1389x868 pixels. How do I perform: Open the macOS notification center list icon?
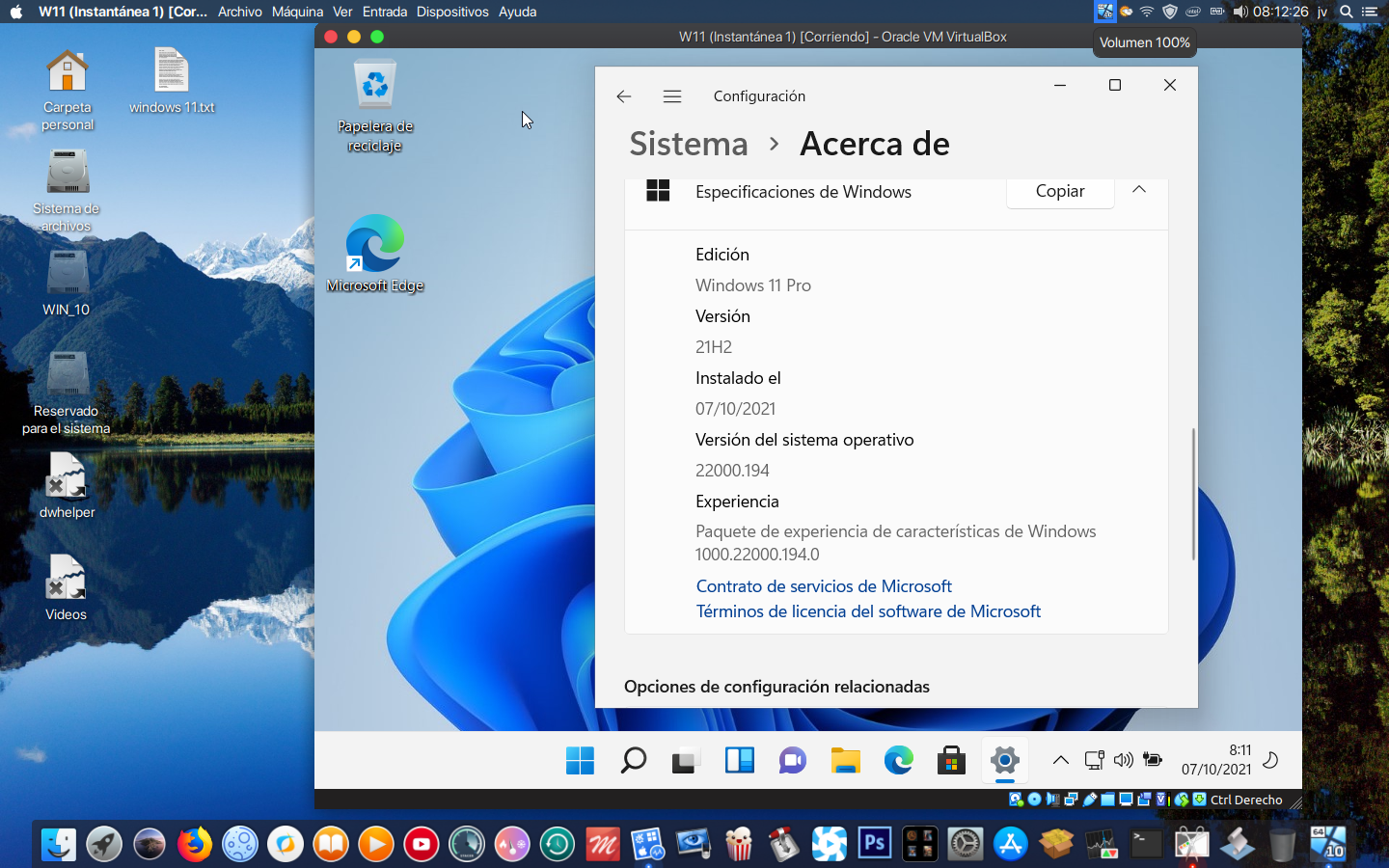pos(1369,12)
